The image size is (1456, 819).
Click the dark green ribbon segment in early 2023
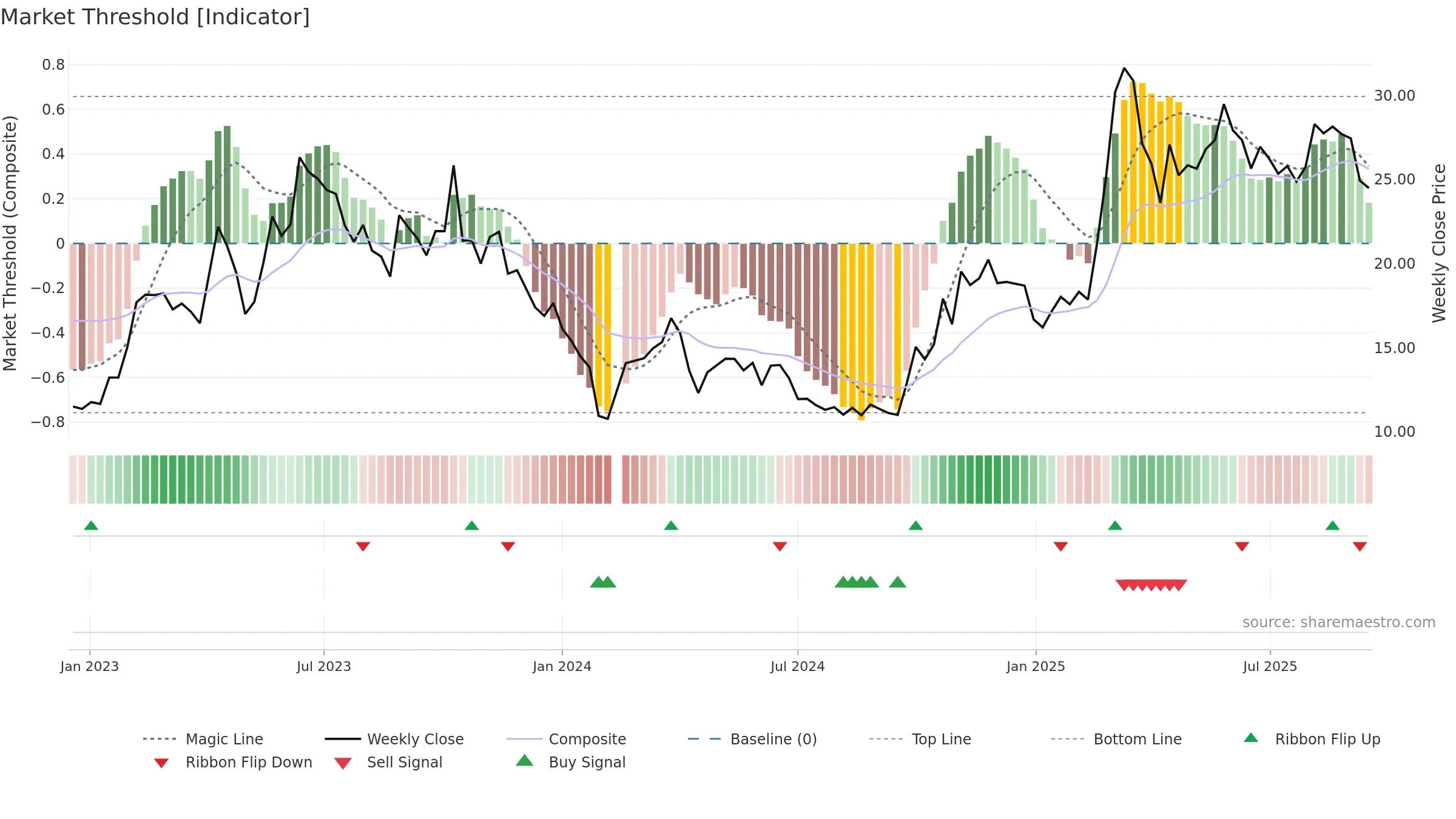click(177, 479)
